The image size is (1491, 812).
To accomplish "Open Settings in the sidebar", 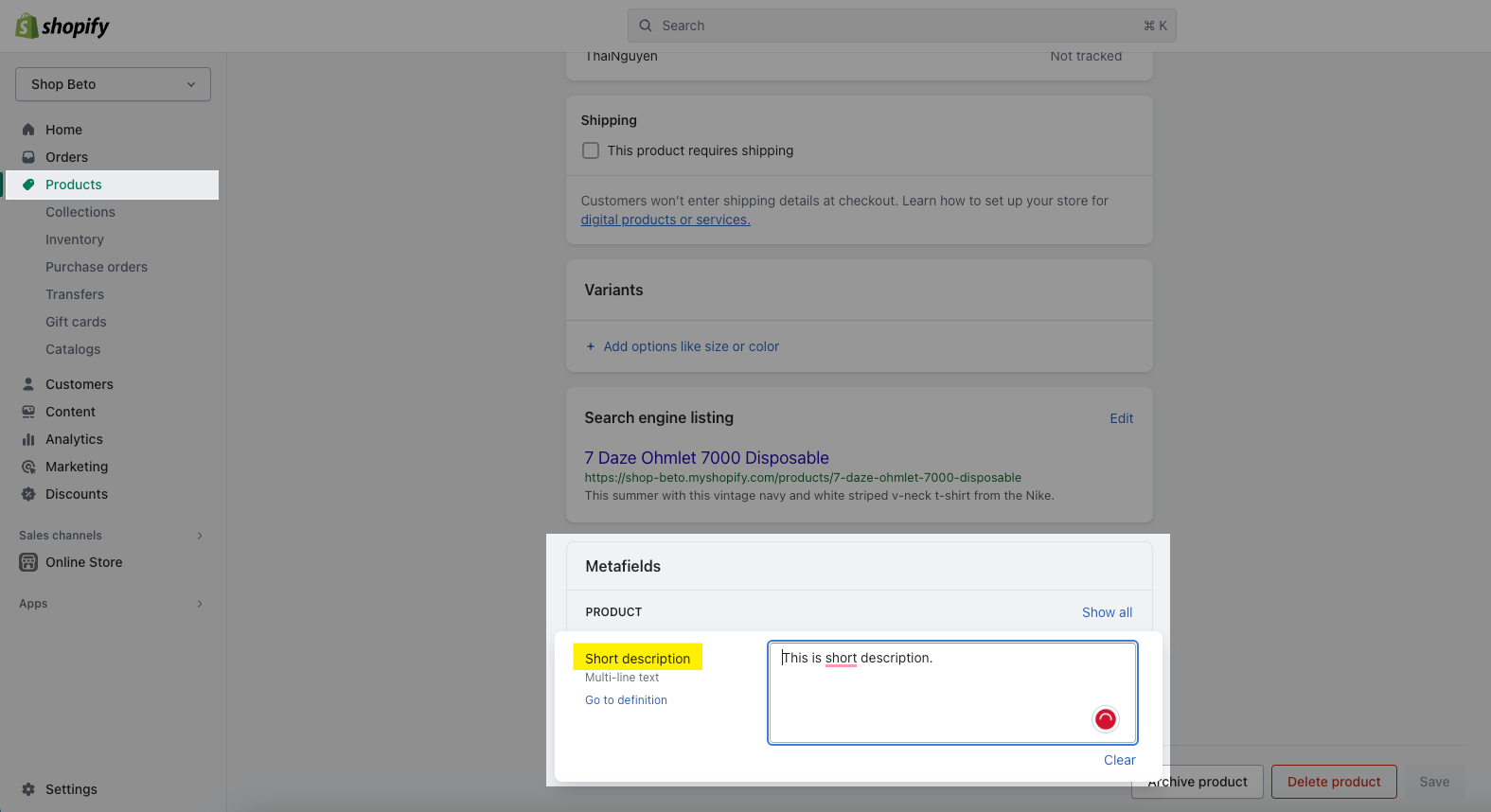I will pos(71,789).
